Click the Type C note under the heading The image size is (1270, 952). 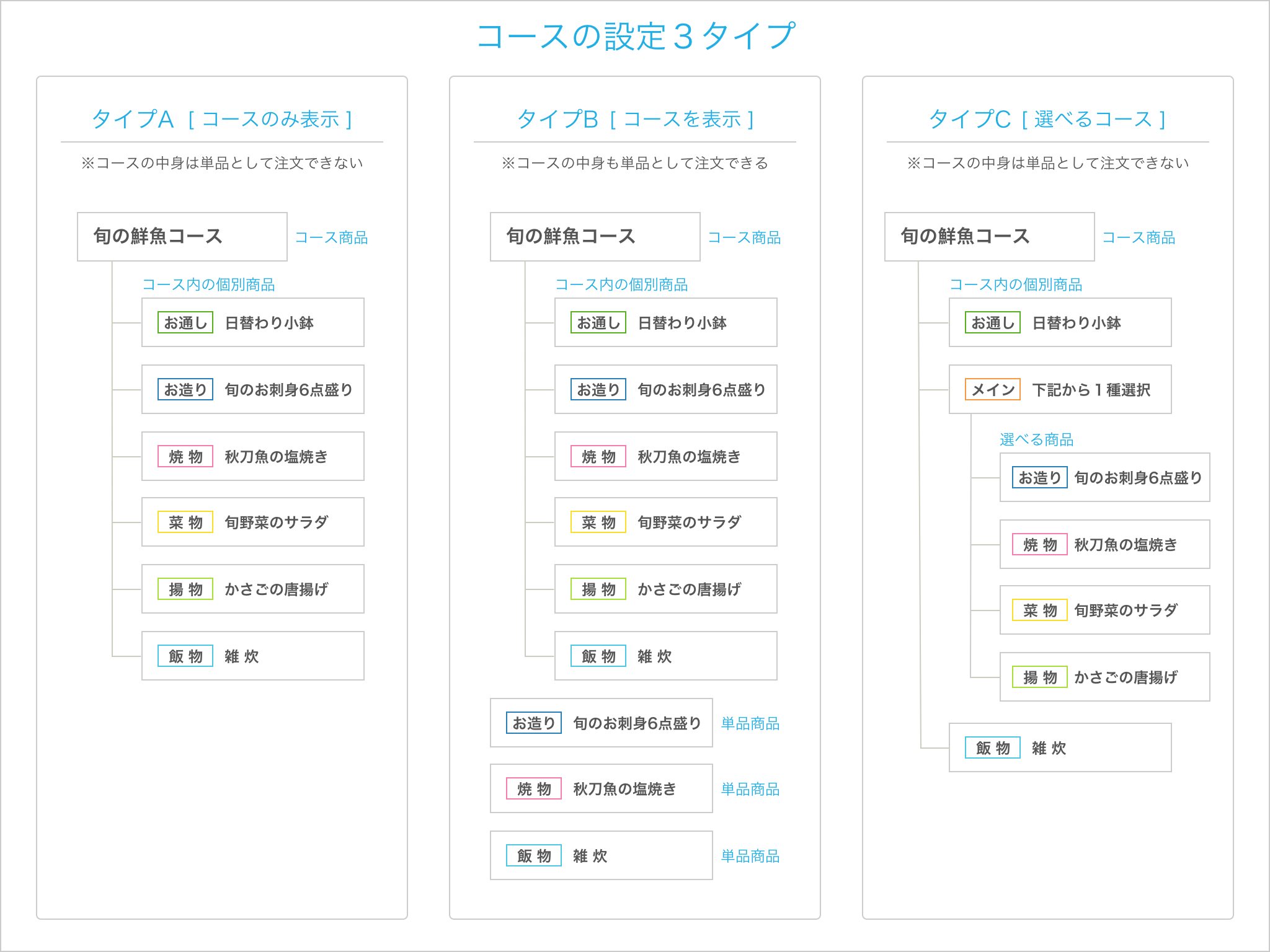1048,163
